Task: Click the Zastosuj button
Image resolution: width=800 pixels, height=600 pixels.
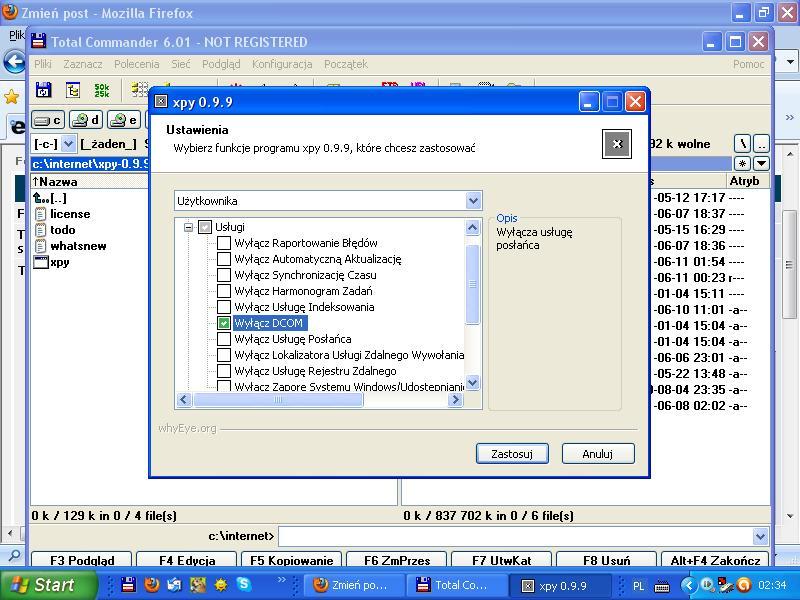Action: 512,454
